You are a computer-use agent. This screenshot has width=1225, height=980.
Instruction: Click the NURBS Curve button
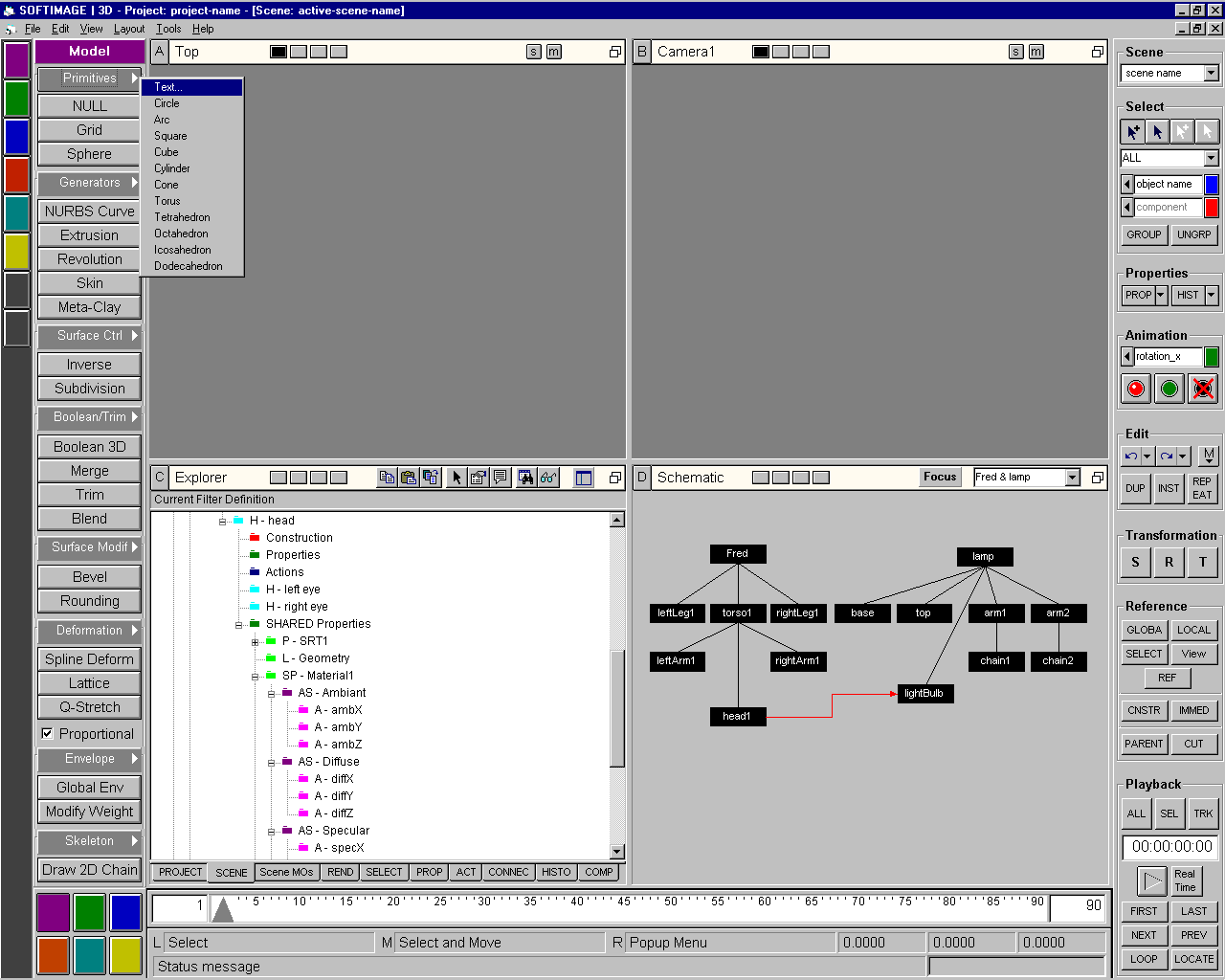pyautogui.click(x=89, y=212)
